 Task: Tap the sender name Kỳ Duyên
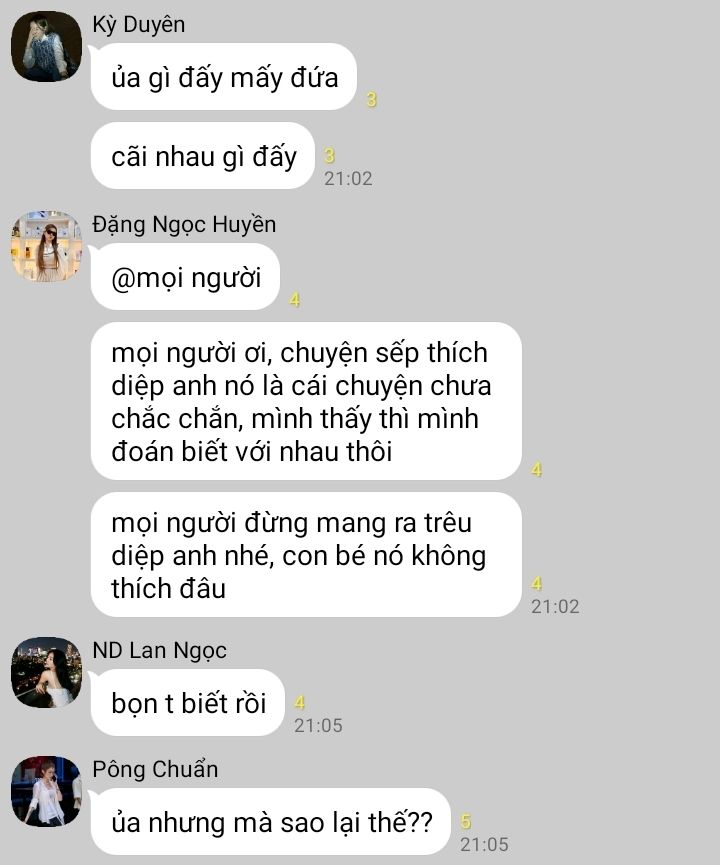tap(138, 25)
